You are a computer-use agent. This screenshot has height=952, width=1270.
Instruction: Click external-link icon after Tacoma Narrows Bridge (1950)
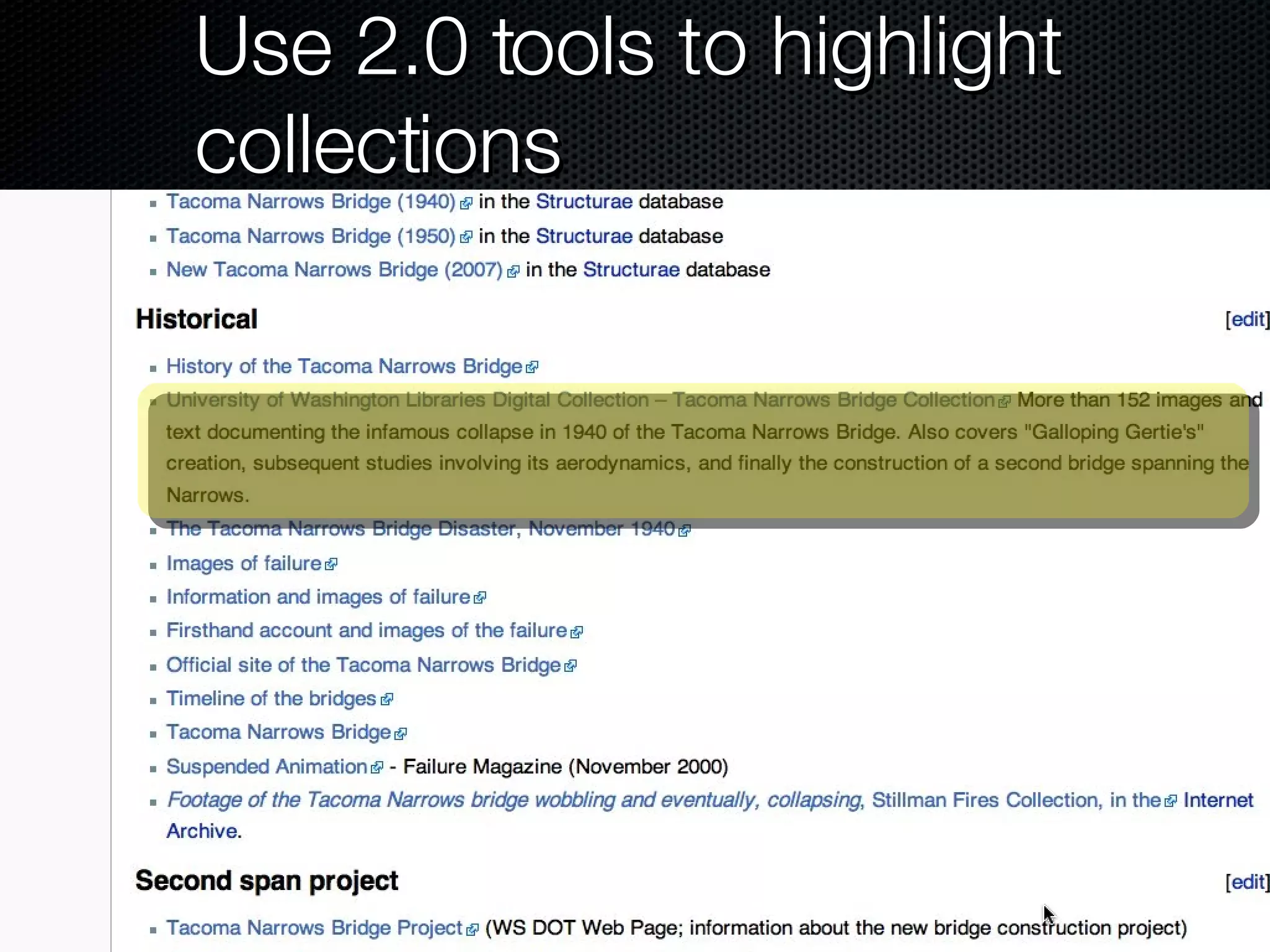pyautogui.click(x=466, y=237)
